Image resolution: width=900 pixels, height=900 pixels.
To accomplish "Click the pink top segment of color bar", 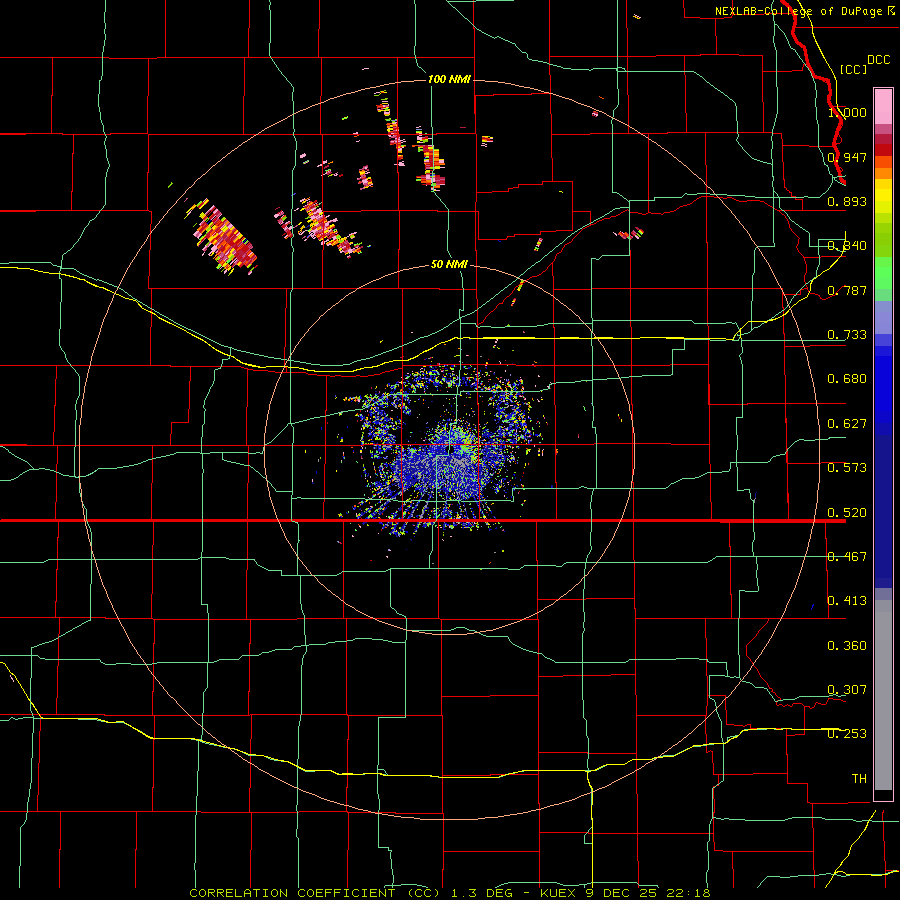I will tap(883, 106).
